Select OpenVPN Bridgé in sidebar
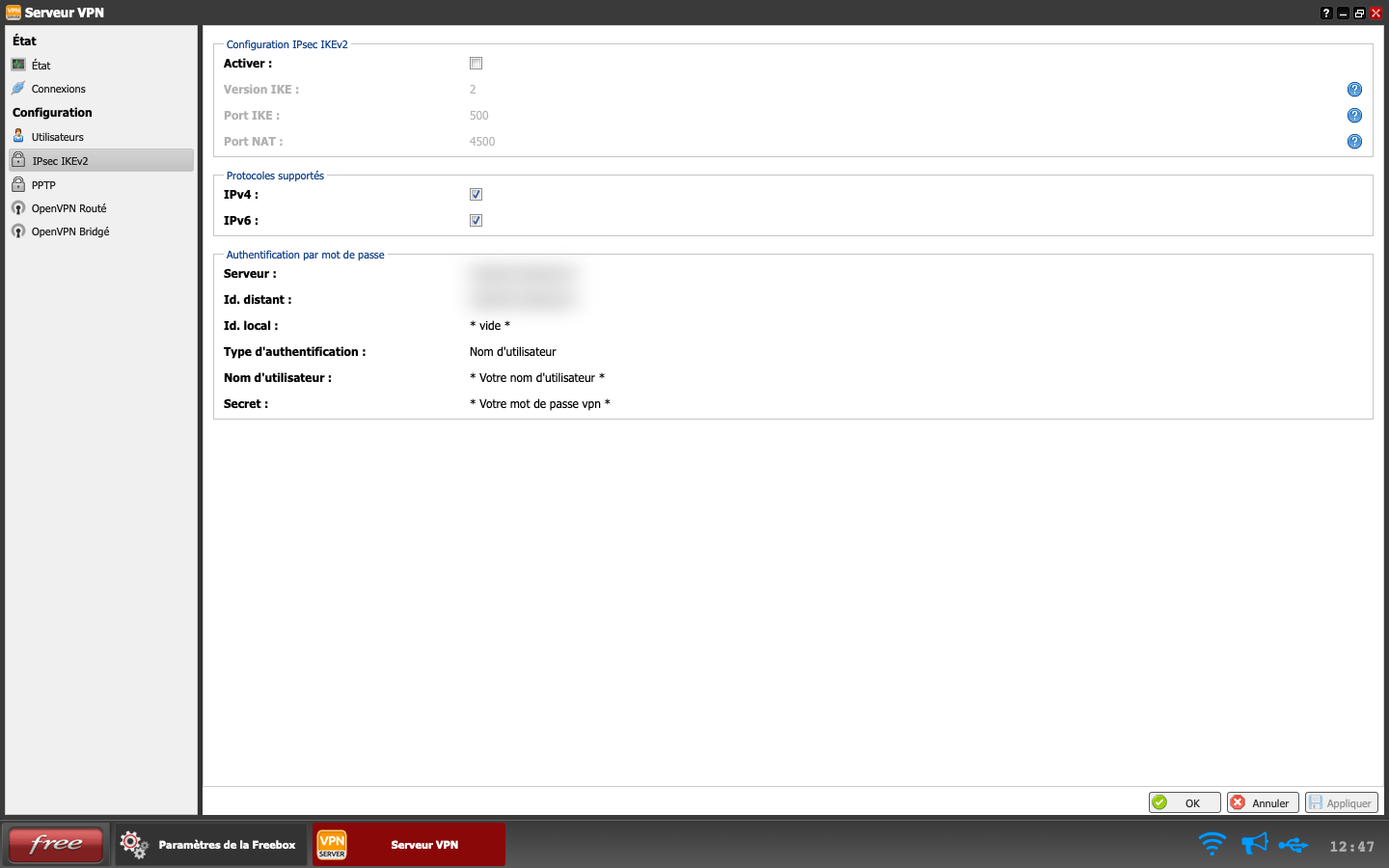The height and width of the screenshot is (868, 1389). pyautogui.click(x=101, y=231)
